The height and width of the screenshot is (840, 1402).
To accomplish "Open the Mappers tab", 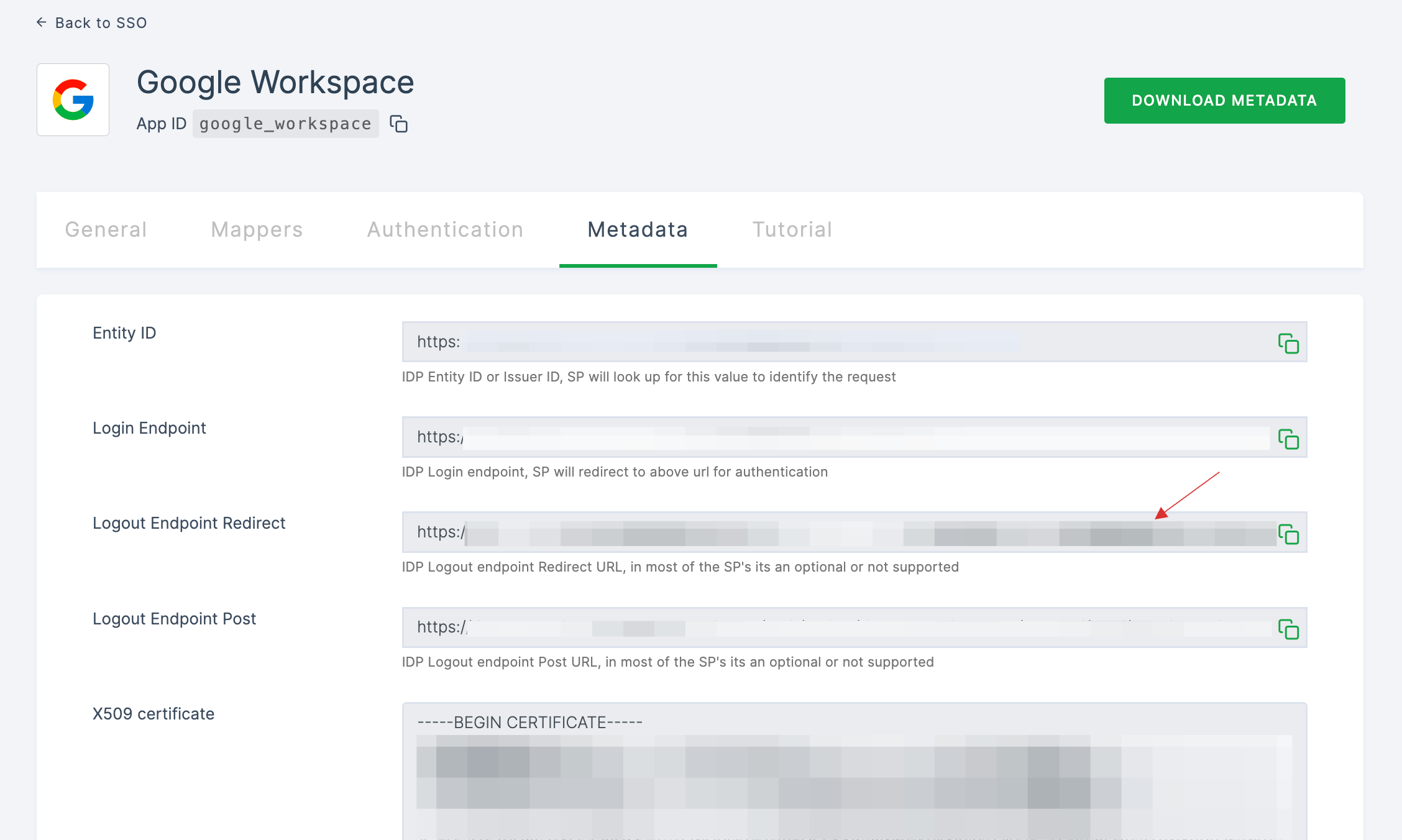I will coord(257,230).
